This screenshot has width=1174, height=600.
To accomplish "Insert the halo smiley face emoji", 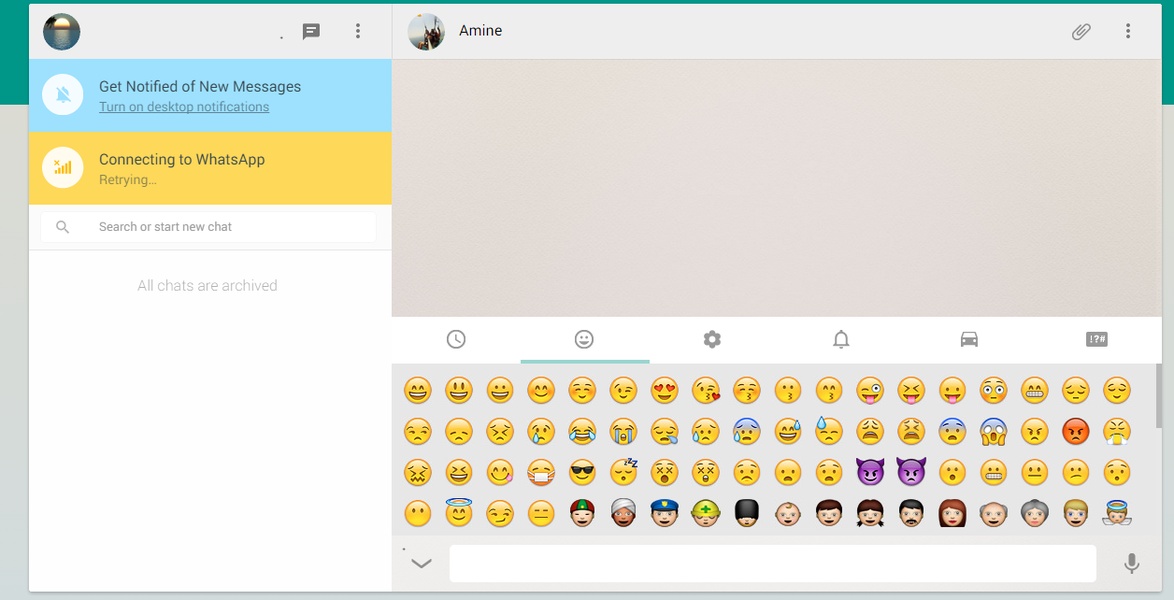I will 458,513.
